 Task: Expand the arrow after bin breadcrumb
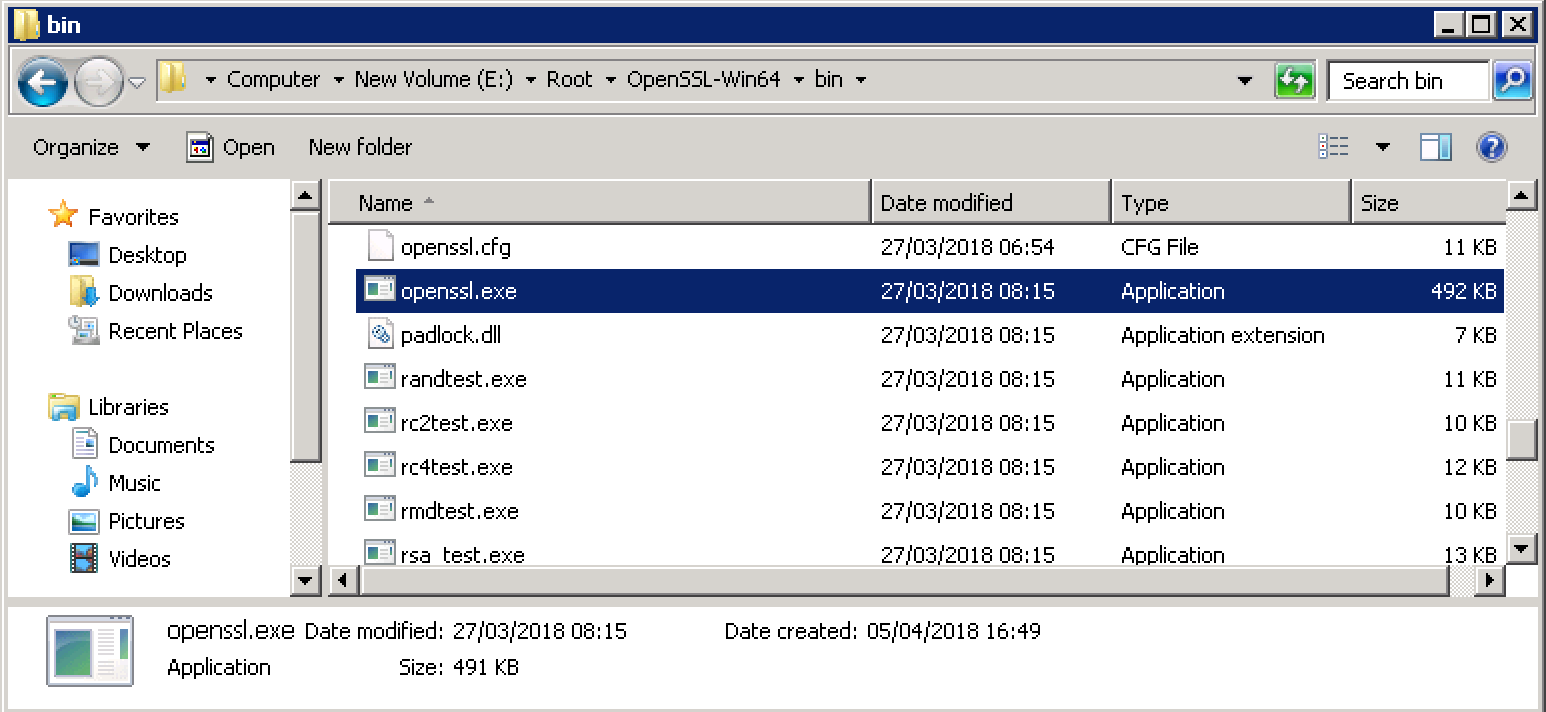[860, 80]
